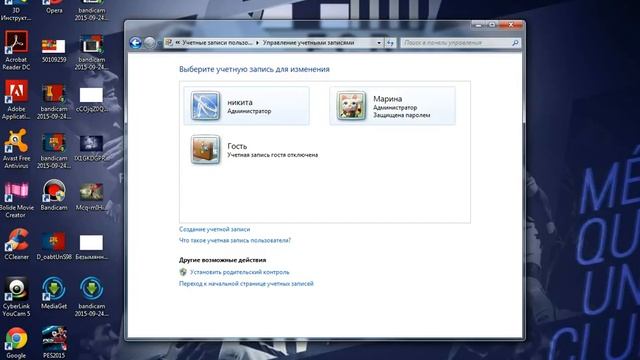Click the search magnifier icon

[515, 42]
